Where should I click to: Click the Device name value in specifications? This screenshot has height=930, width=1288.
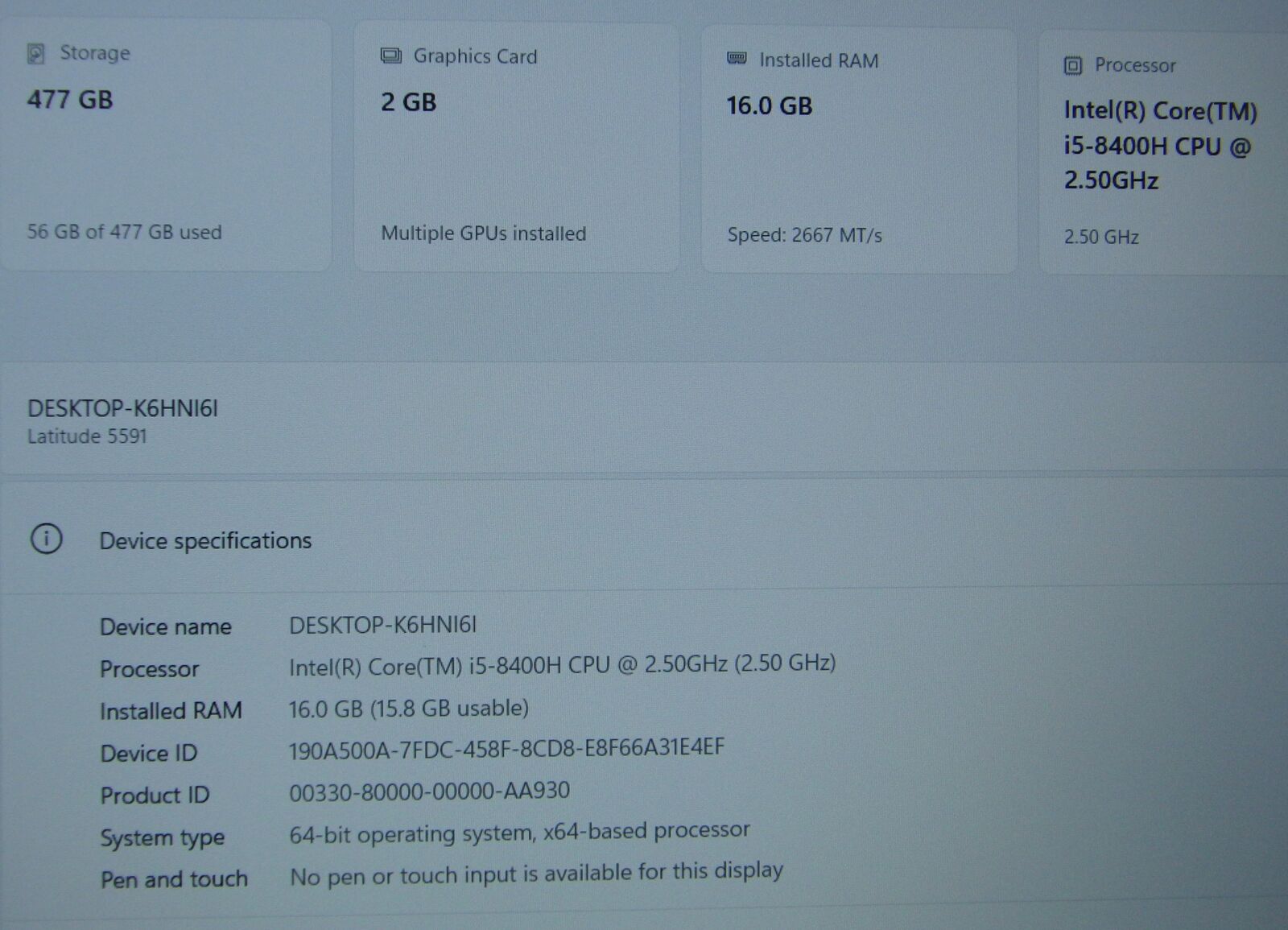click(382, 625)
